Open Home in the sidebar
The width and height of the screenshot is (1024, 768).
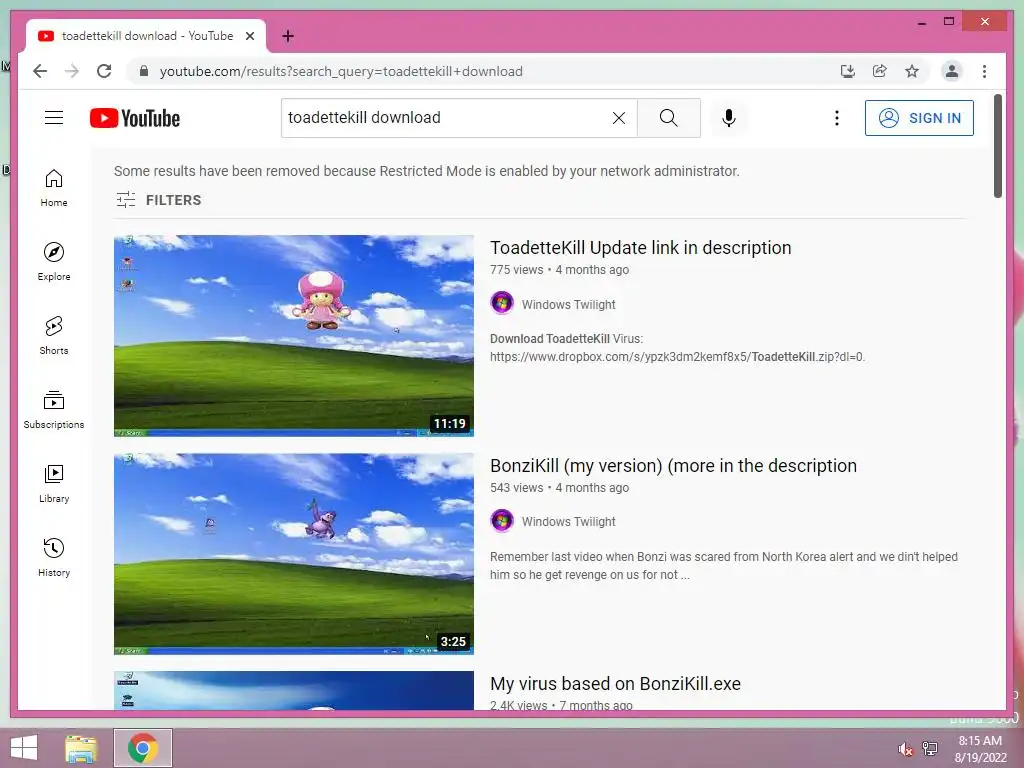pos(54,188)
